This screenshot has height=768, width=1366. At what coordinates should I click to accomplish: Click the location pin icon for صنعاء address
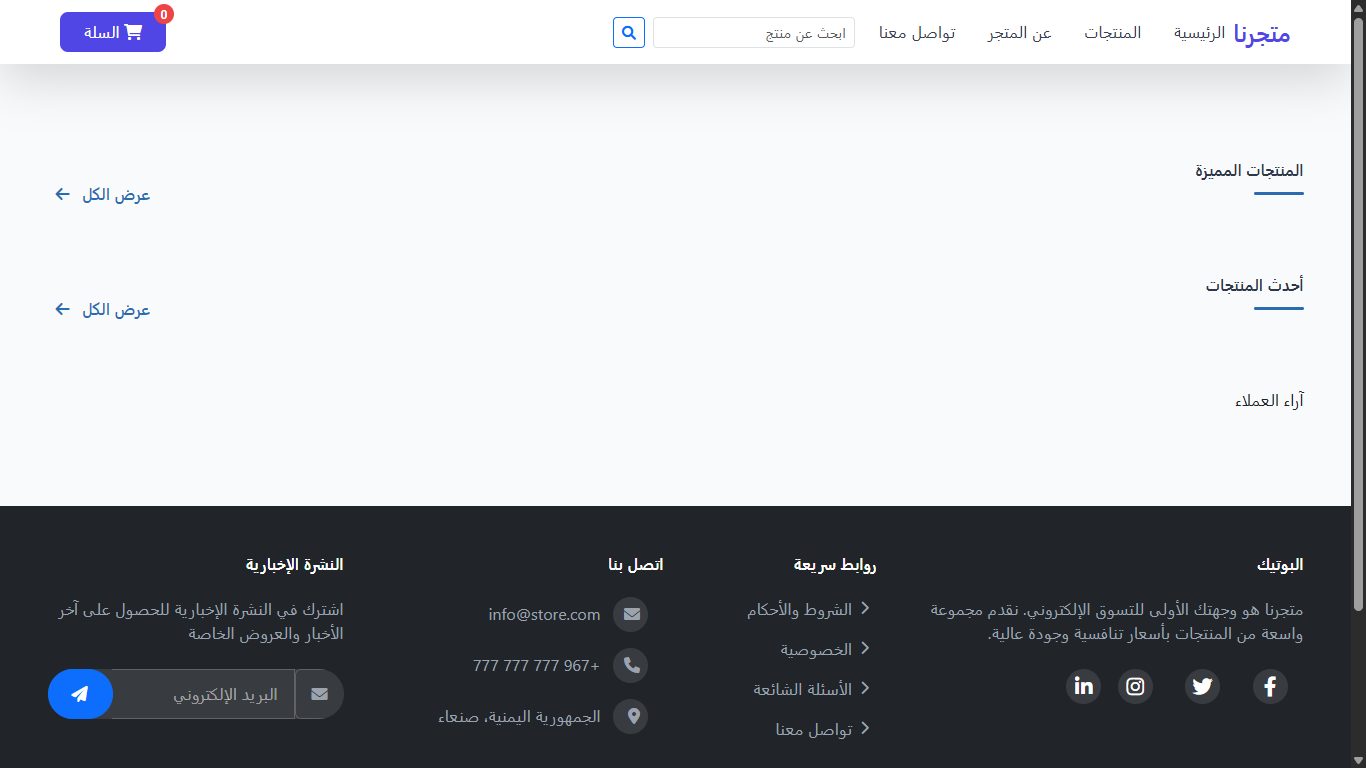point(630,716)
